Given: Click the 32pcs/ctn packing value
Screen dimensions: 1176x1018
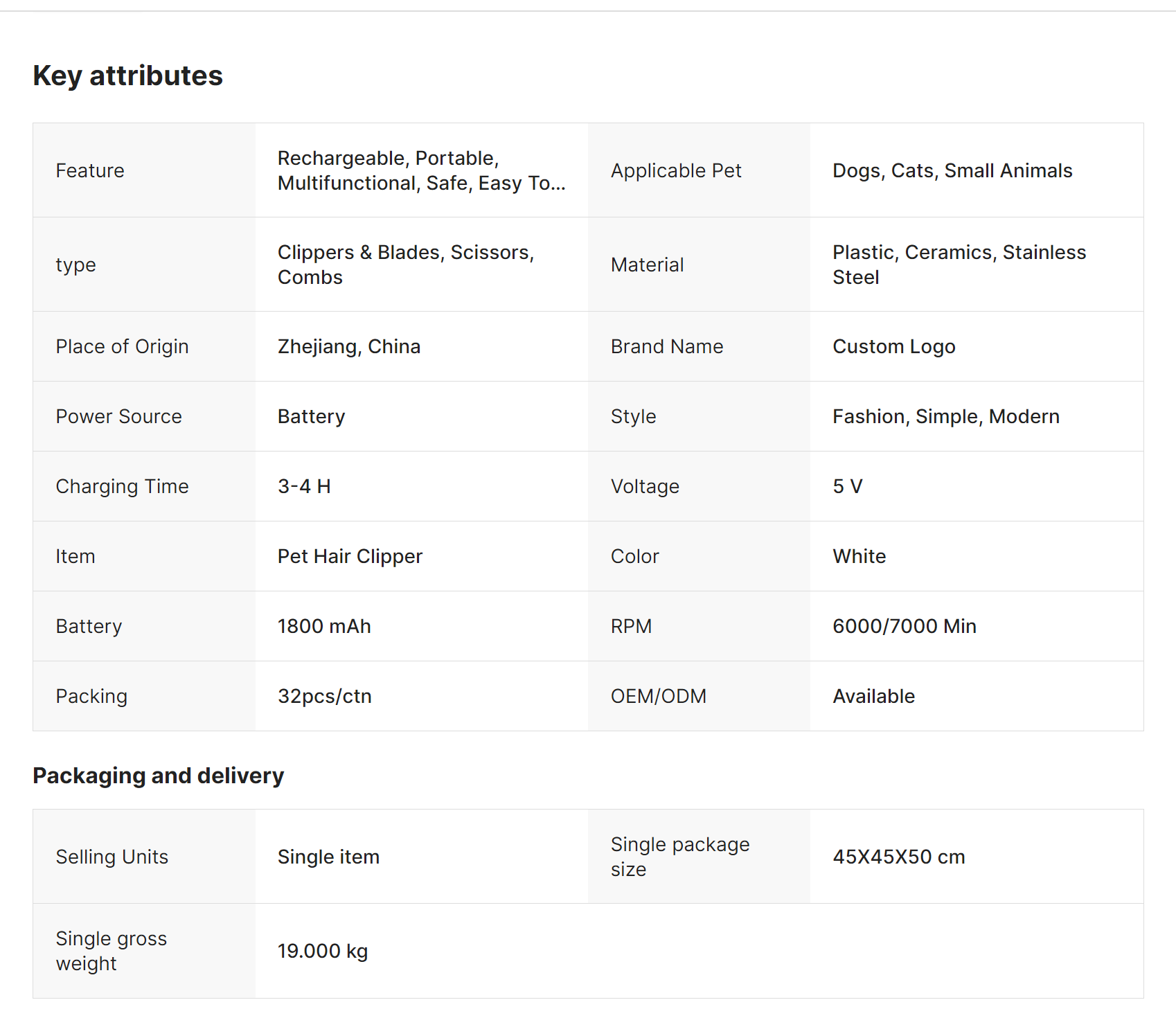Looking at the screenshot, I should tap(324, 696).
